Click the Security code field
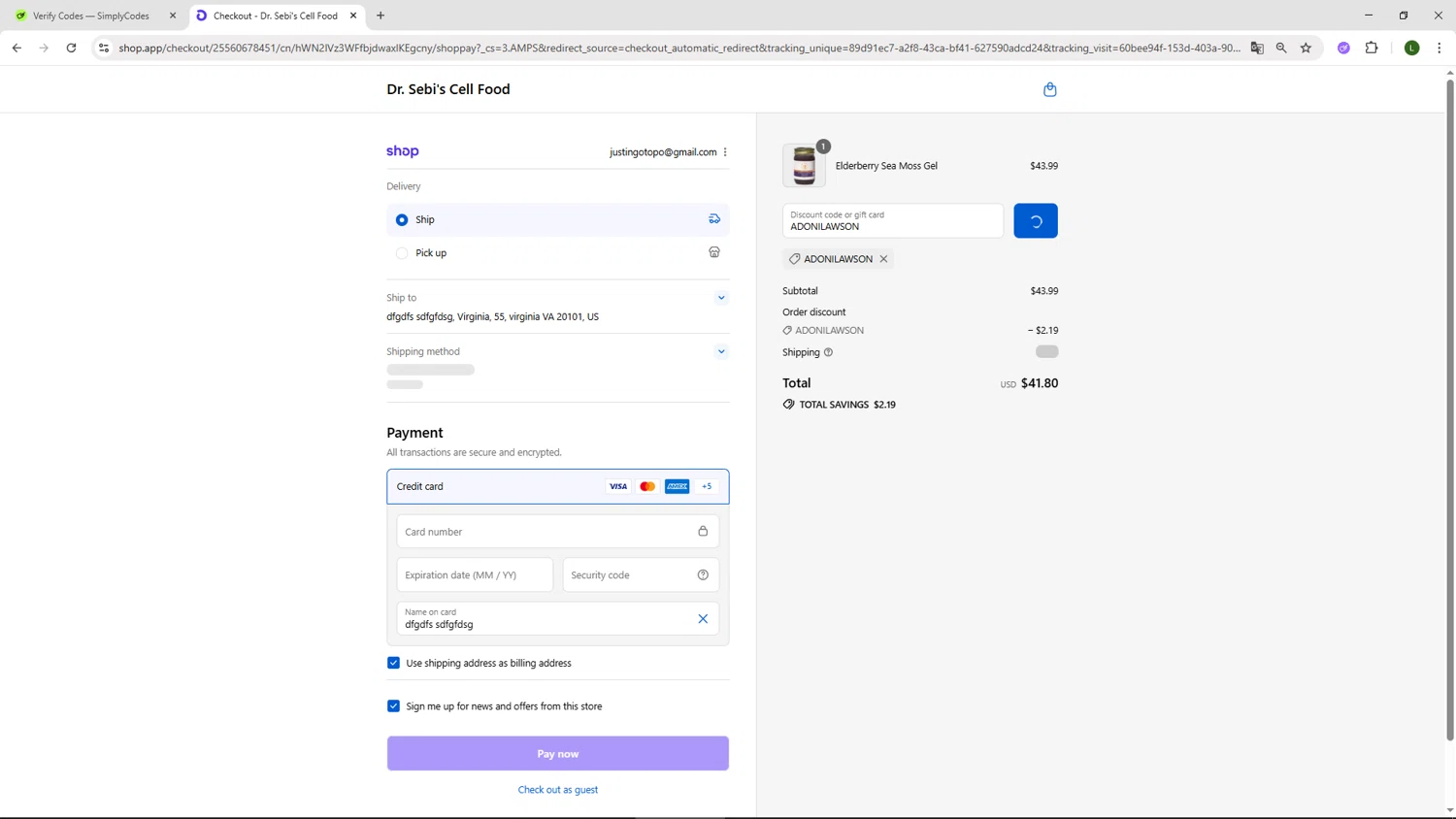 [641, 575]
